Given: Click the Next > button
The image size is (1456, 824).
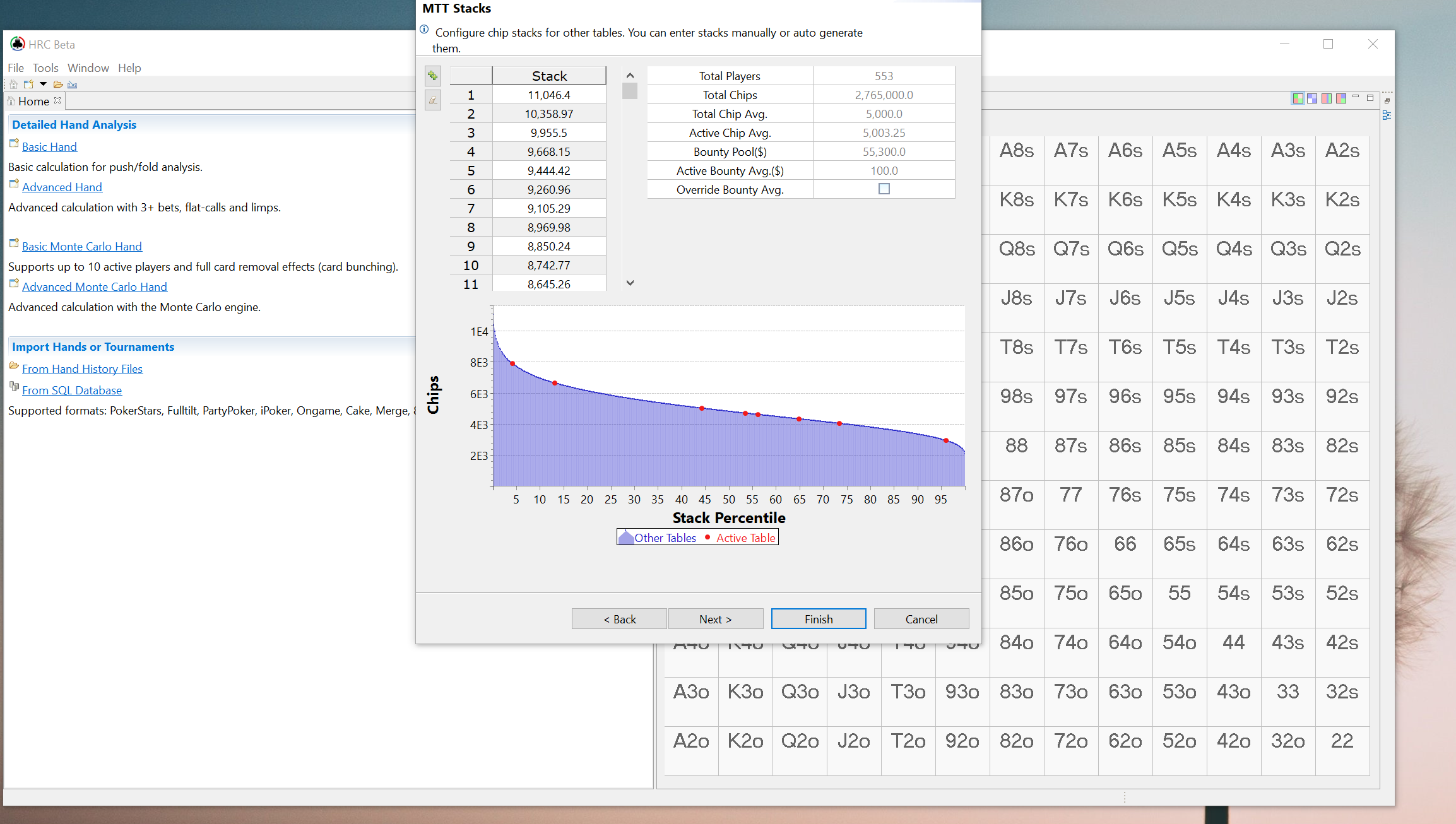Looking at the screenshot, I should 715,619.
